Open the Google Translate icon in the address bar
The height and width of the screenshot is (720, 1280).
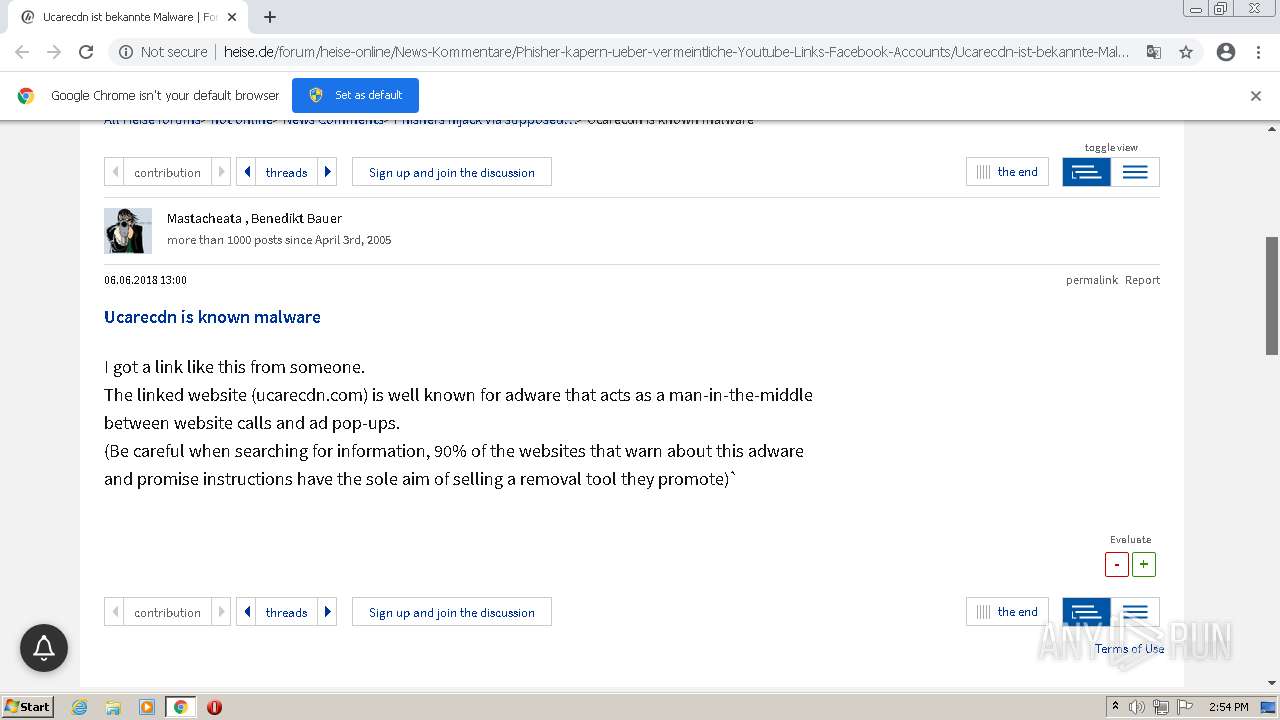click(1154, 52)
